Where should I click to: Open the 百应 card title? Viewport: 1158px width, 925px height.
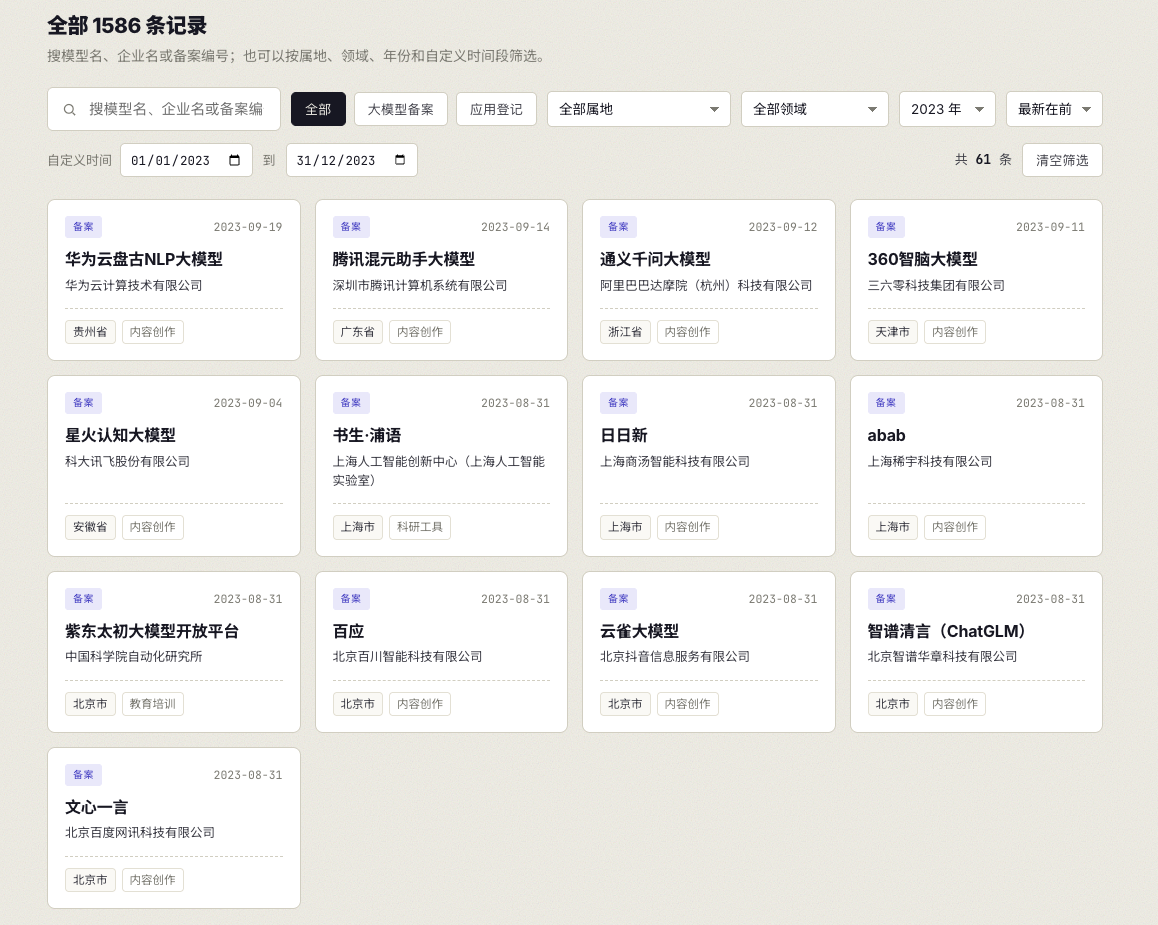click(349, 631)
